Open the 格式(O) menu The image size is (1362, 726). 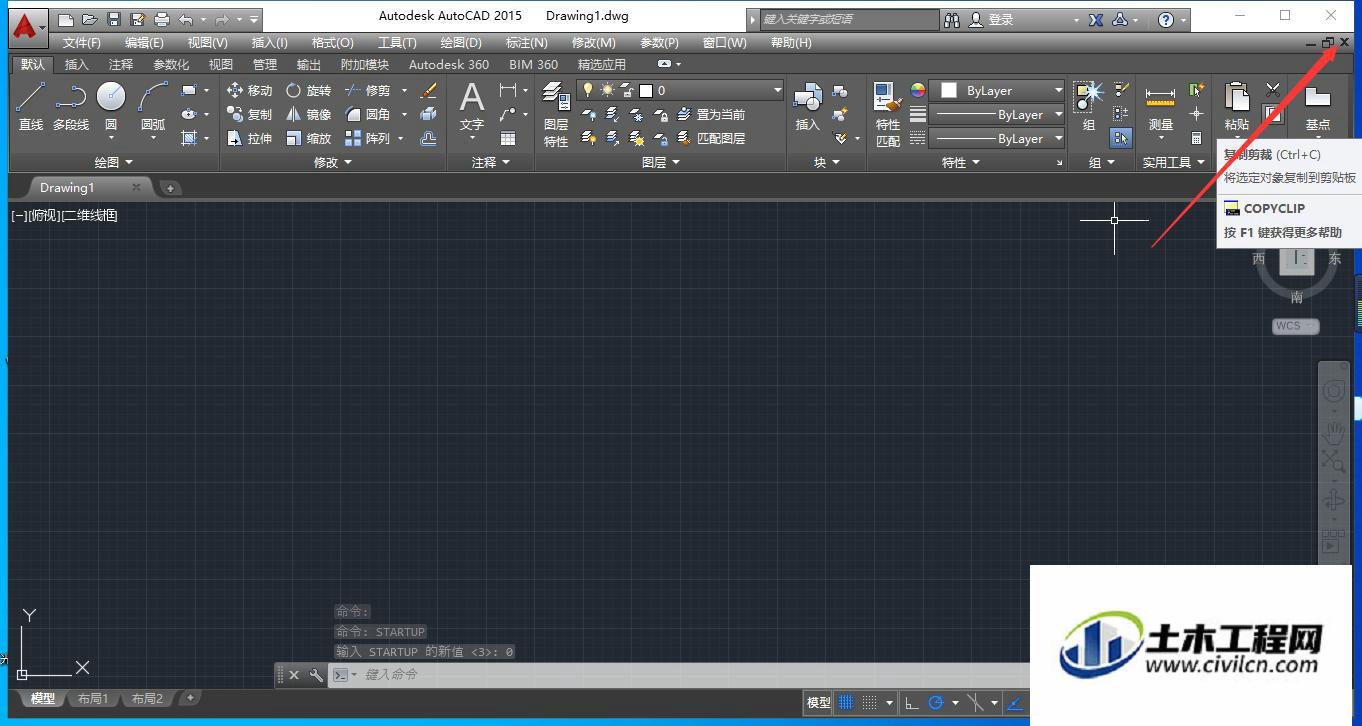[333, 43]
